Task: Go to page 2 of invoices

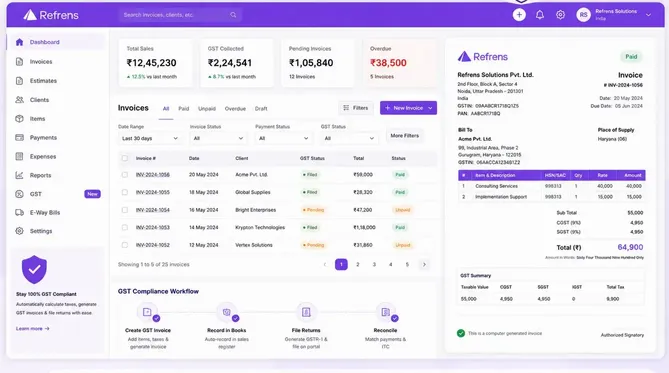Action: point(358,265)
